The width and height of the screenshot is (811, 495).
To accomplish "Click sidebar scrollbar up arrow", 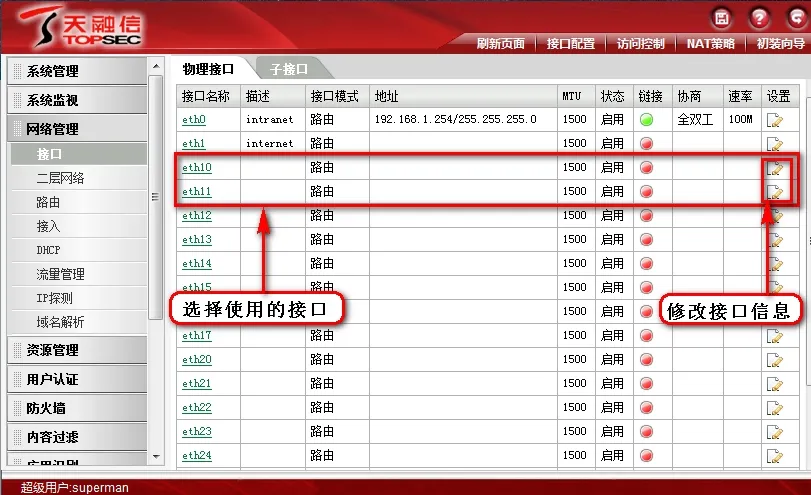I will [156, 66].
